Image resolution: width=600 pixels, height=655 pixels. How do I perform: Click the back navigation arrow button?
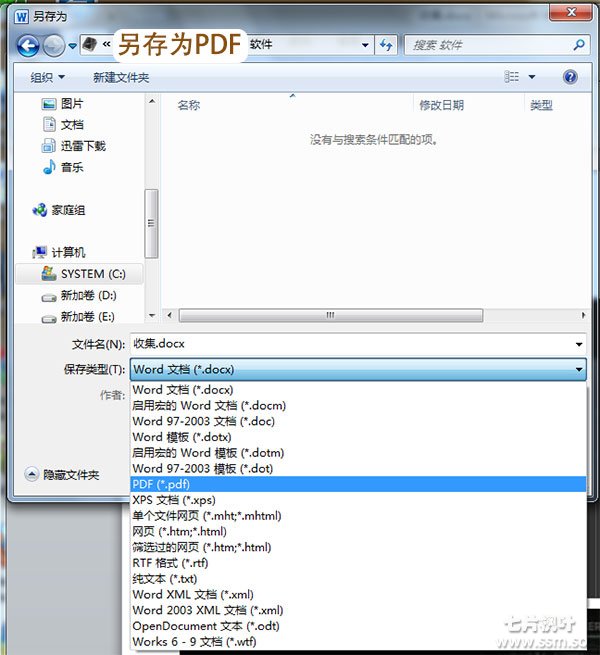[x=28, y=45]
